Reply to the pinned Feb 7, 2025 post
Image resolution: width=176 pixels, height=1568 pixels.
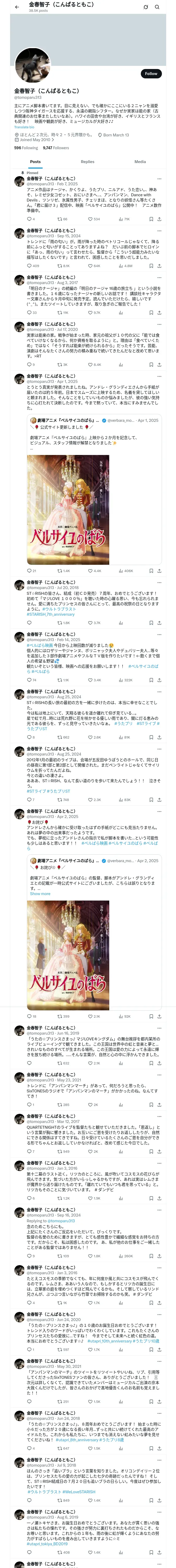point(29,219)
